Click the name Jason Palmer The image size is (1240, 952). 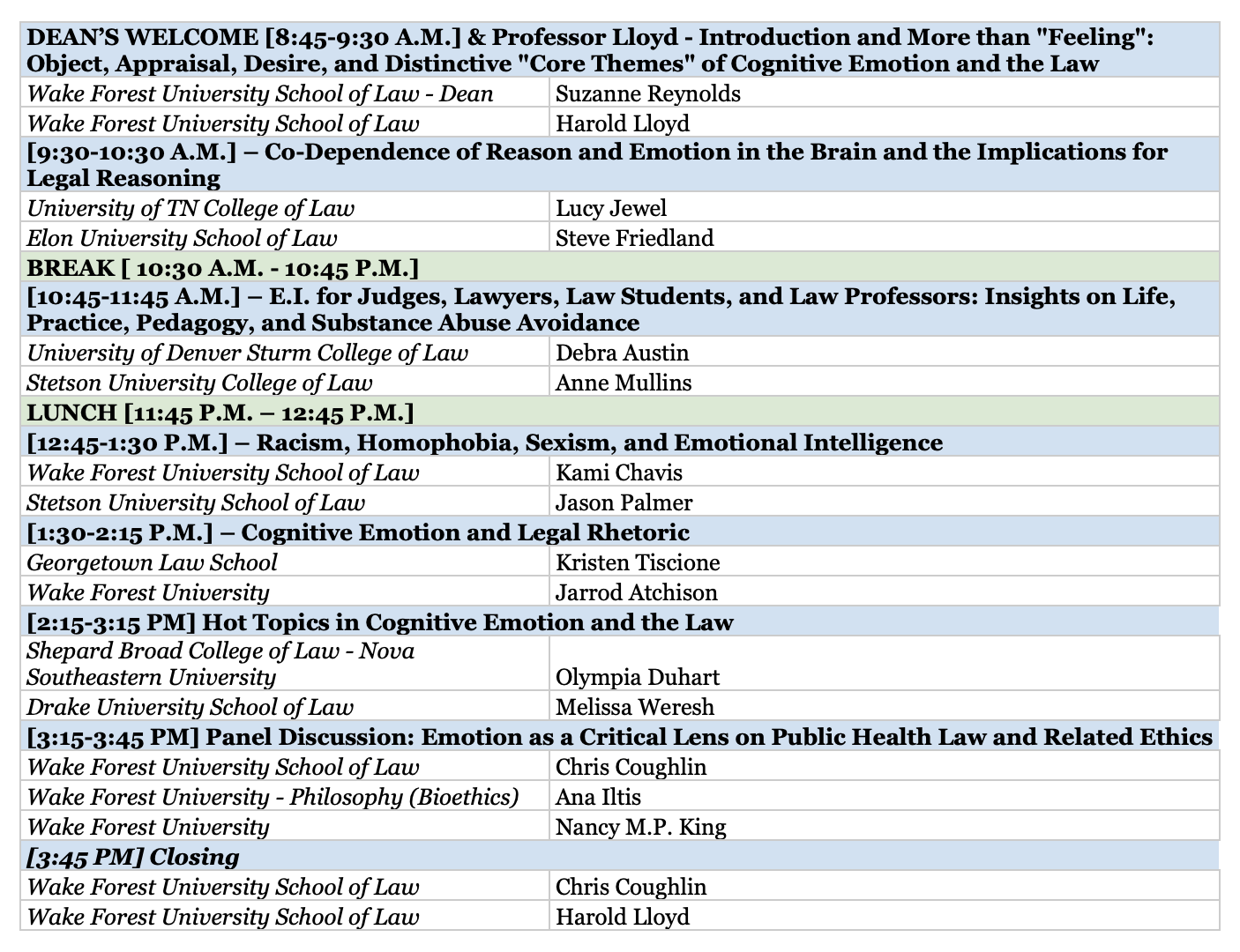coord(624,502)
